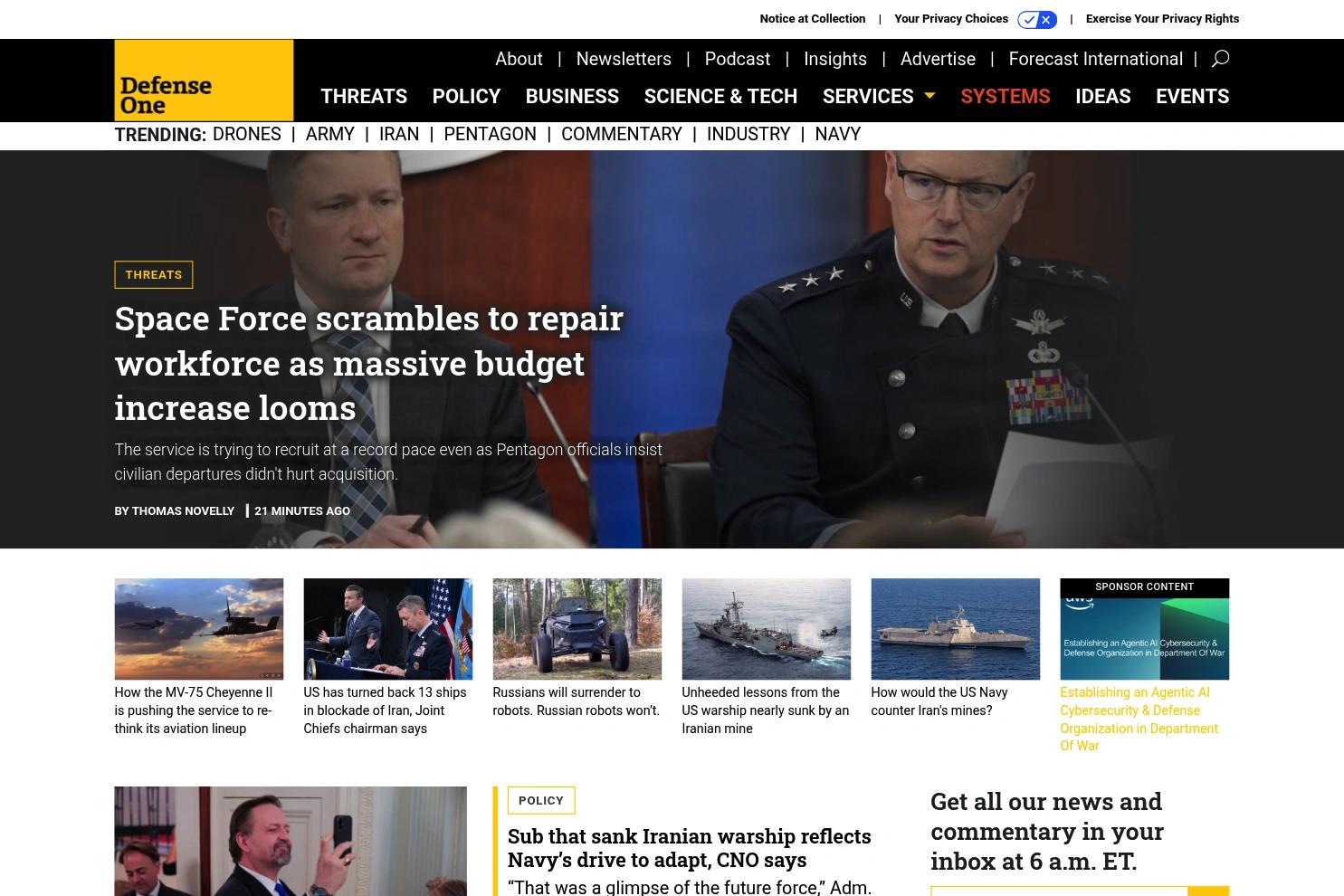This screenshot has width=1344, height=896.
Task: Open the Business section
Action: pos(572,96)
